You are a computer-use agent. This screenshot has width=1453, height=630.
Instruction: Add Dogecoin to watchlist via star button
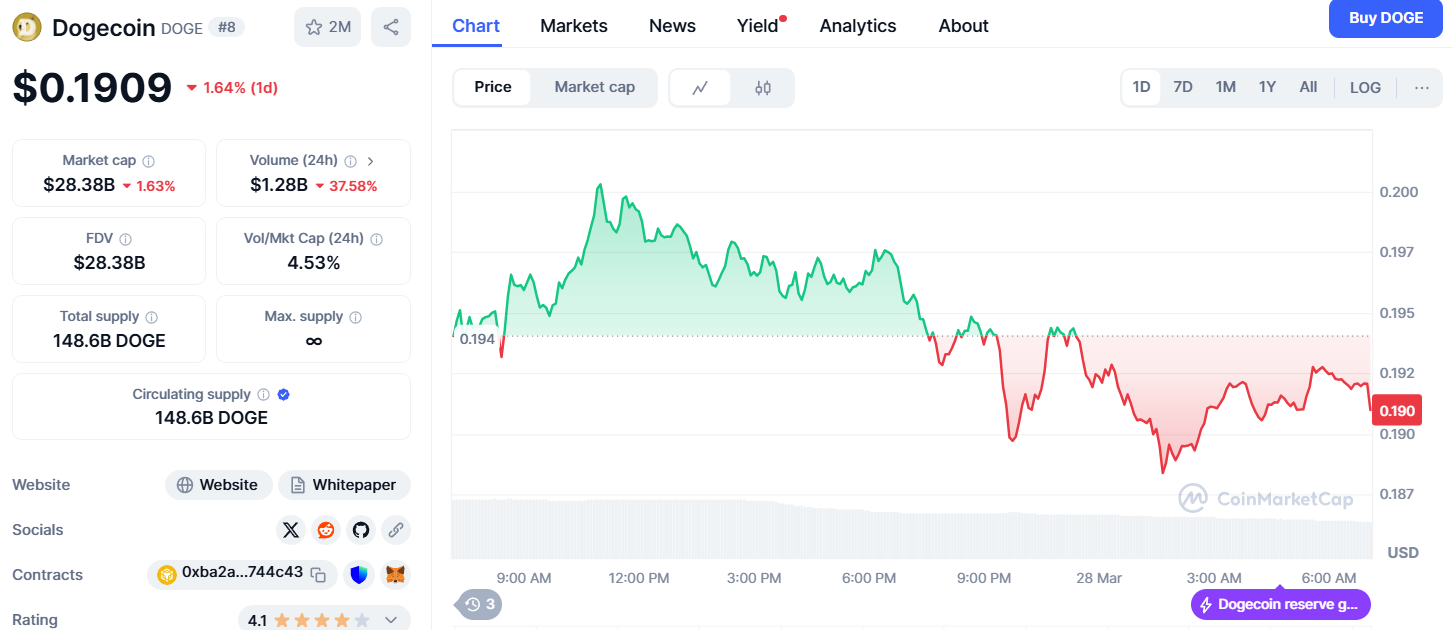click(327, 27)
